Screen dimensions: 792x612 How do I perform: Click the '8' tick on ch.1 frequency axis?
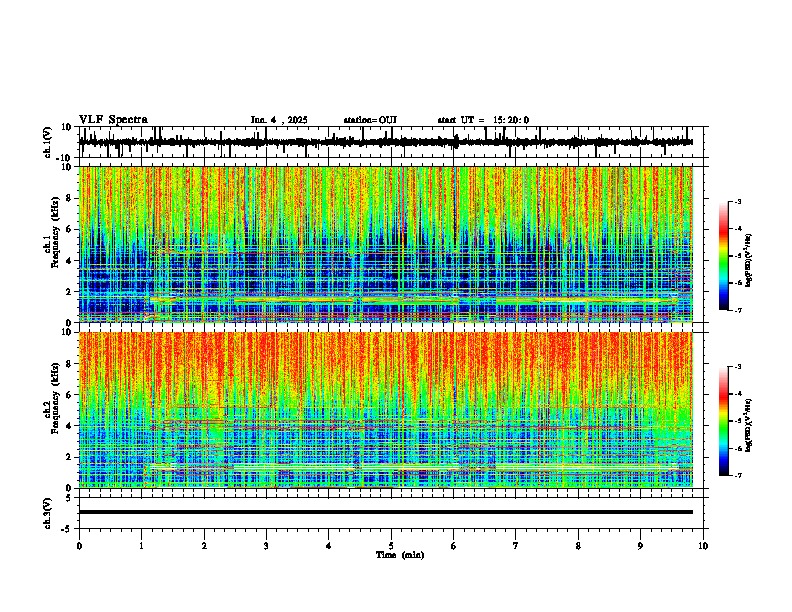pos(70,198)
